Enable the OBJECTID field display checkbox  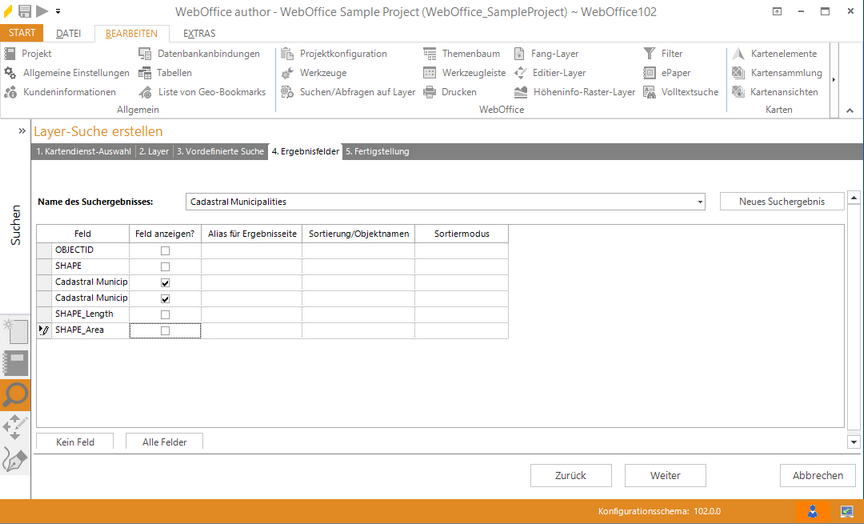165,251
